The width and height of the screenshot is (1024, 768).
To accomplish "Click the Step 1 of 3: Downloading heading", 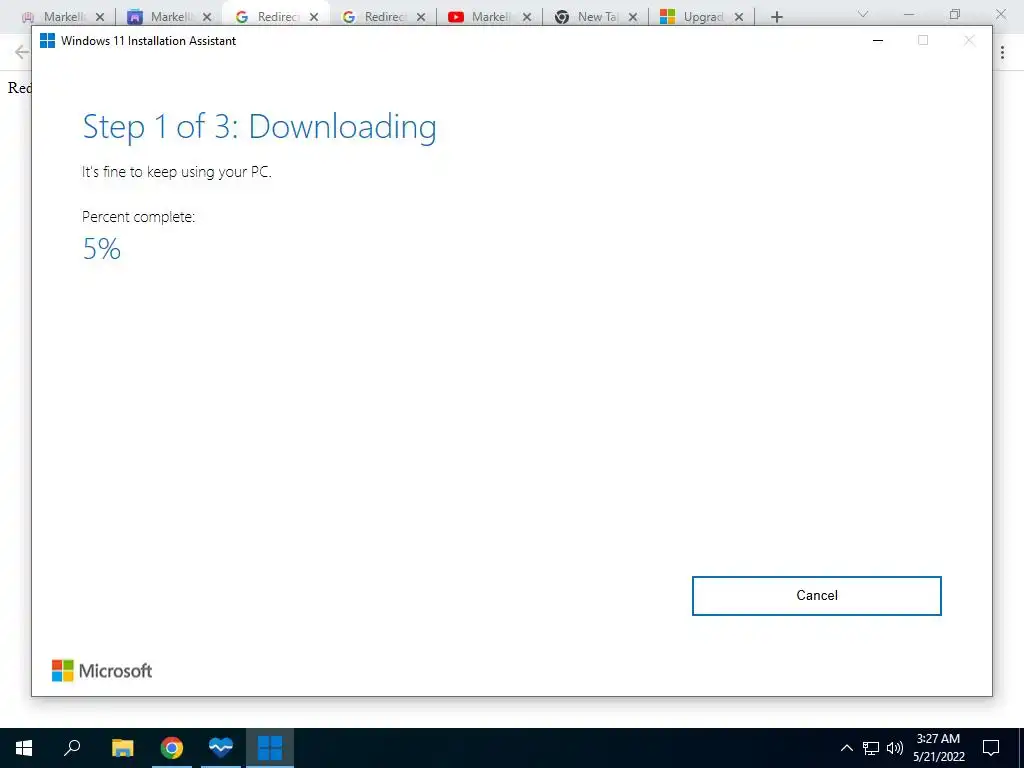I will [259, 127].
